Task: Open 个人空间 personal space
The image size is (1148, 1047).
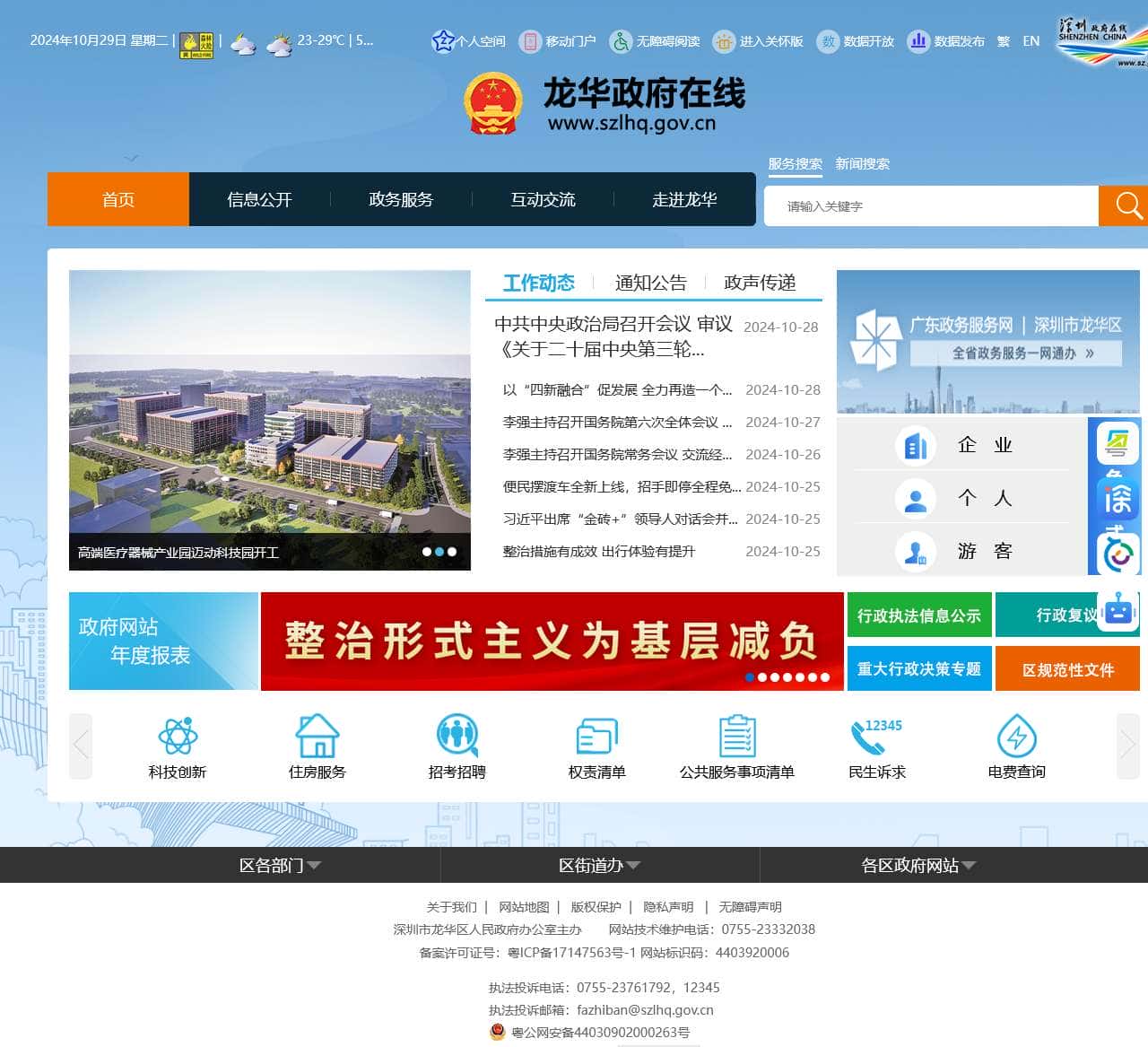Action: 466,41
